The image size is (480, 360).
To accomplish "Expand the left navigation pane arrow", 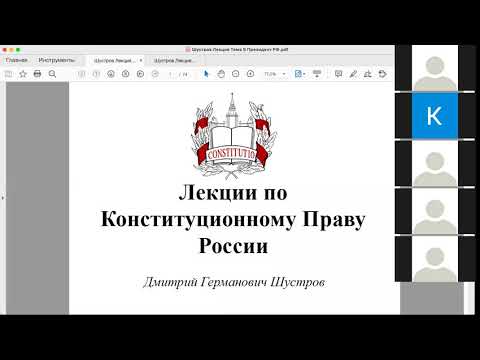I will tap(2, 198).
